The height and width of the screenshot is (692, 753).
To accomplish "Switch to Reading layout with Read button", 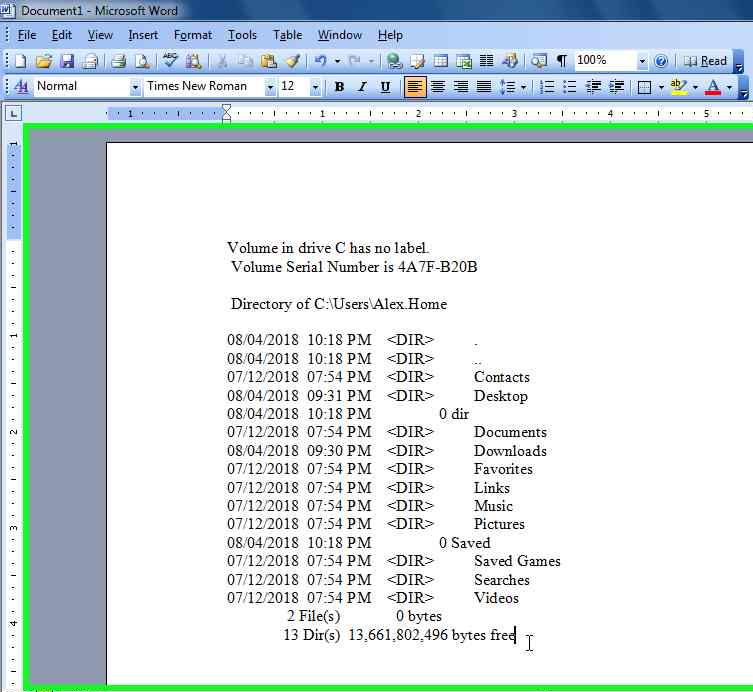I will (x=705, y=61).
